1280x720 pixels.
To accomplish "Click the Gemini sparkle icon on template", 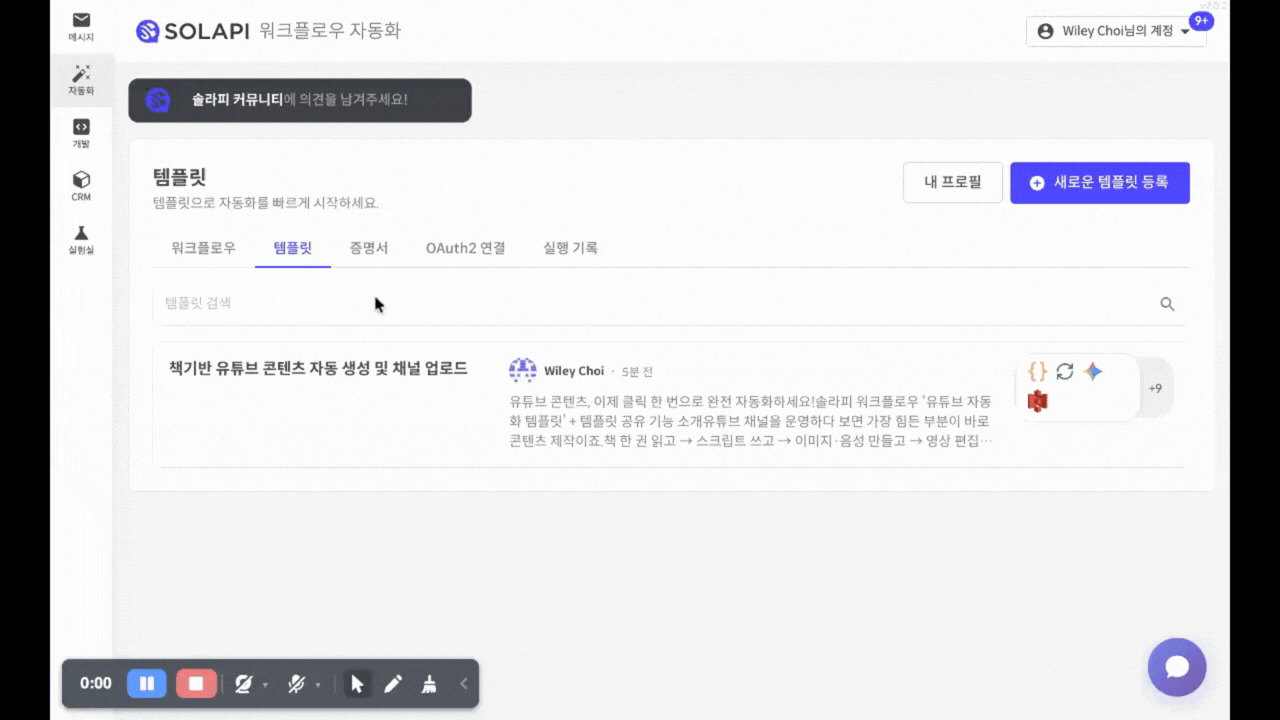I will pyautogui.click(x=1093, y=371).
